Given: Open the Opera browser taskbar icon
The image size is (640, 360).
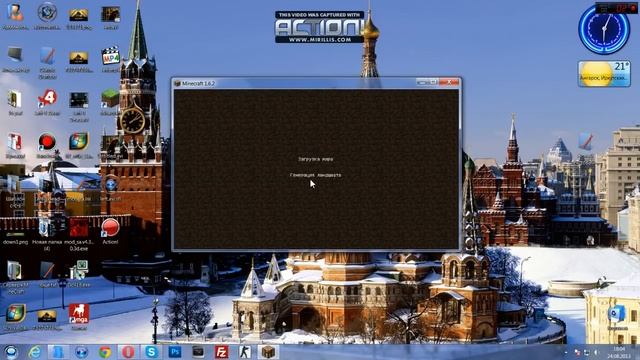Looking at the screenshot, I should click(128, 352).
